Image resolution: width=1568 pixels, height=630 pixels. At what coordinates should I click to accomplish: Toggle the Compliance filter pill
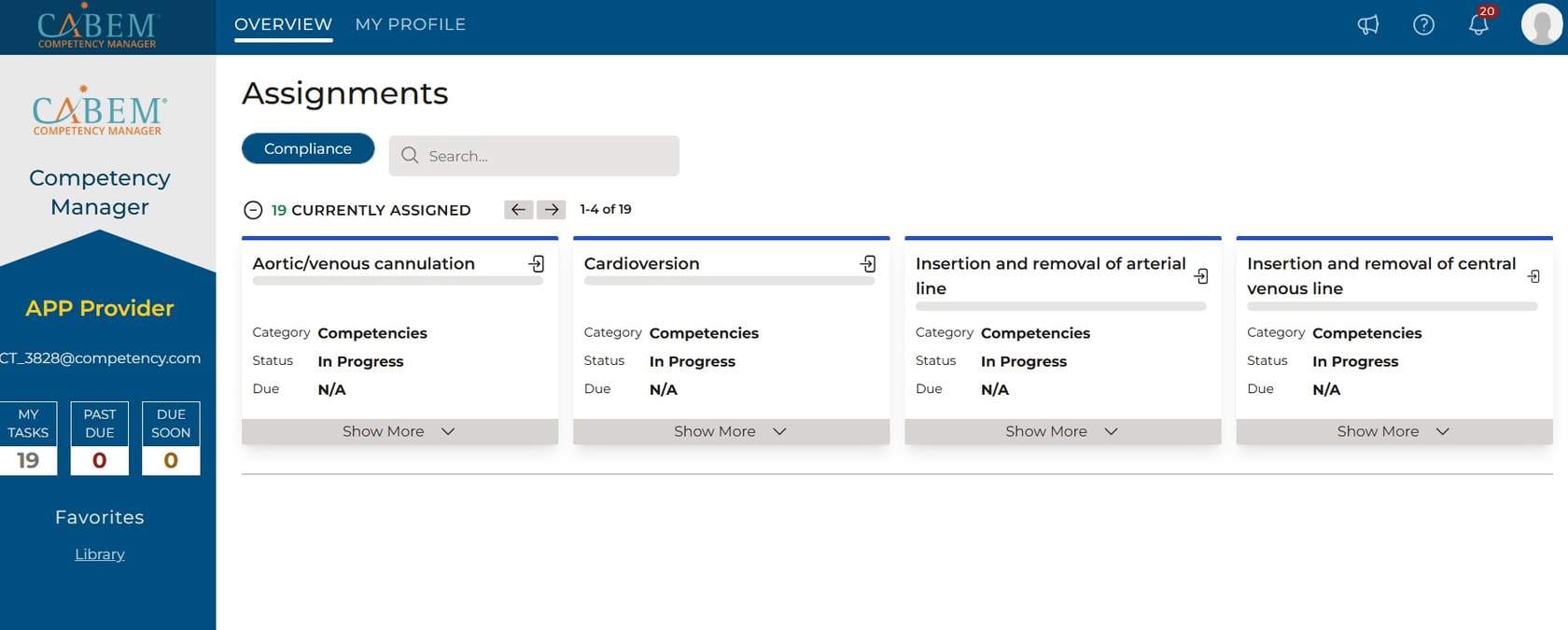pyautogui.click(x=308, y=148)
